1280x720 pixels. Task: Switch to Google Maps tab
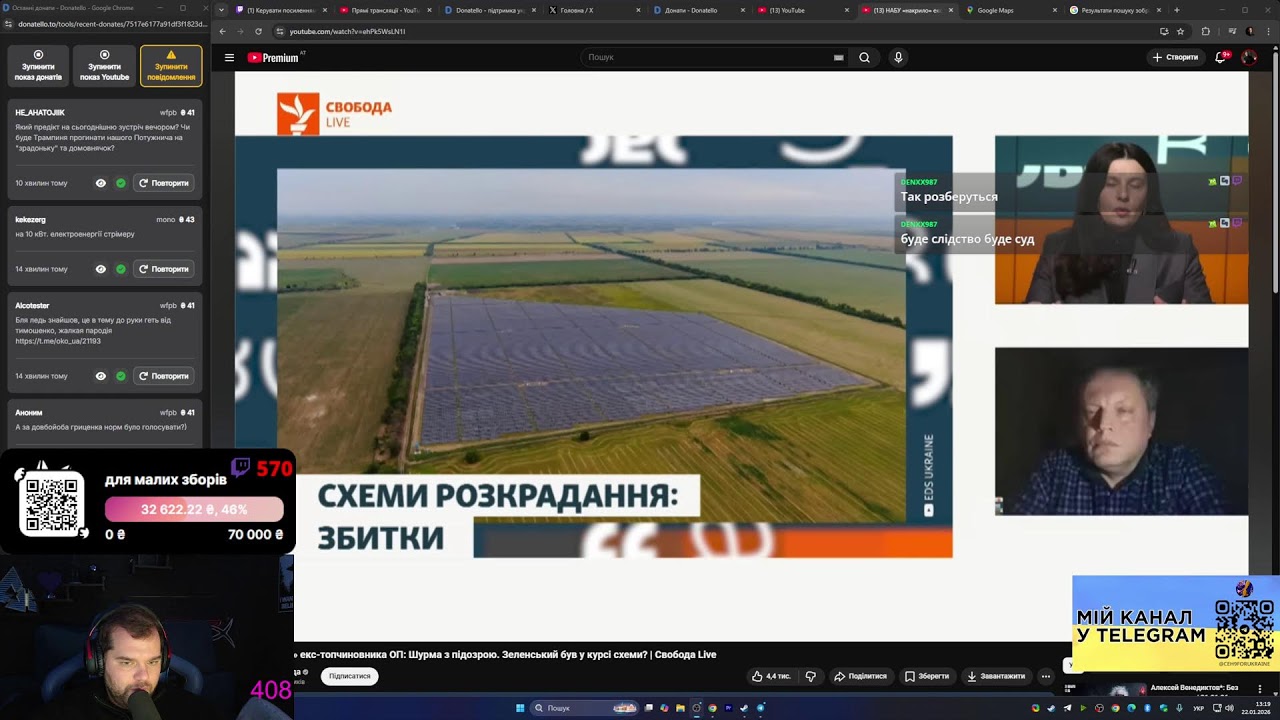1011,10
